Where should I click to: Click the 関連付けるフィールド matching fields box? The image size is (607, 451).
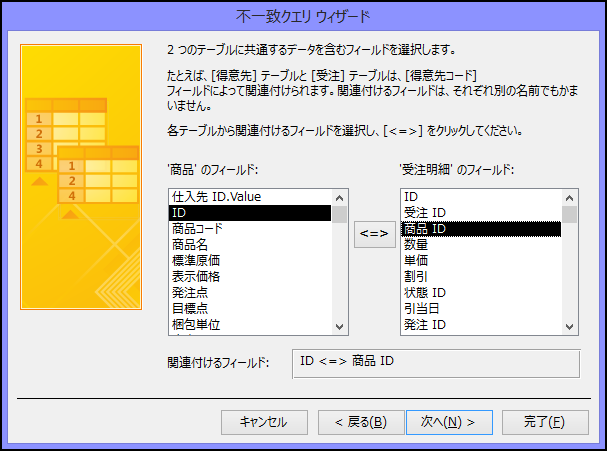tap(436, 364)
